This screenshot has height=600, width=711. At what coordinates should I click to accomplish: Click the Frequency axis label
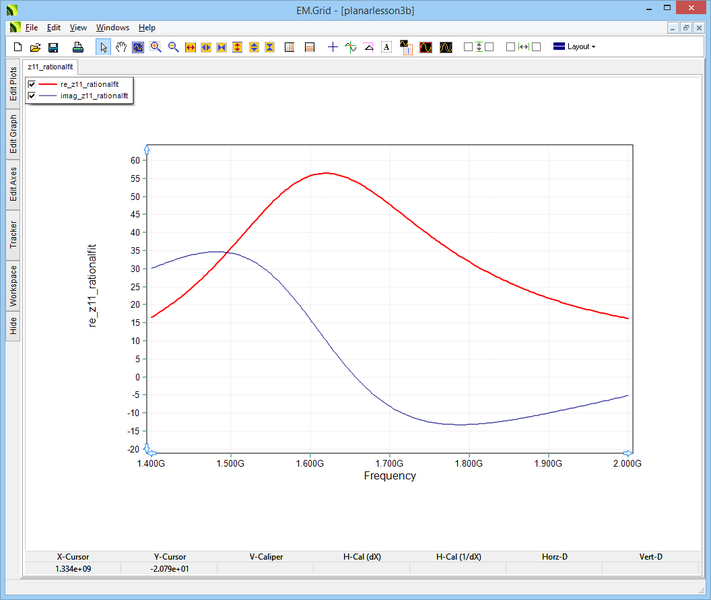(390, 476)
